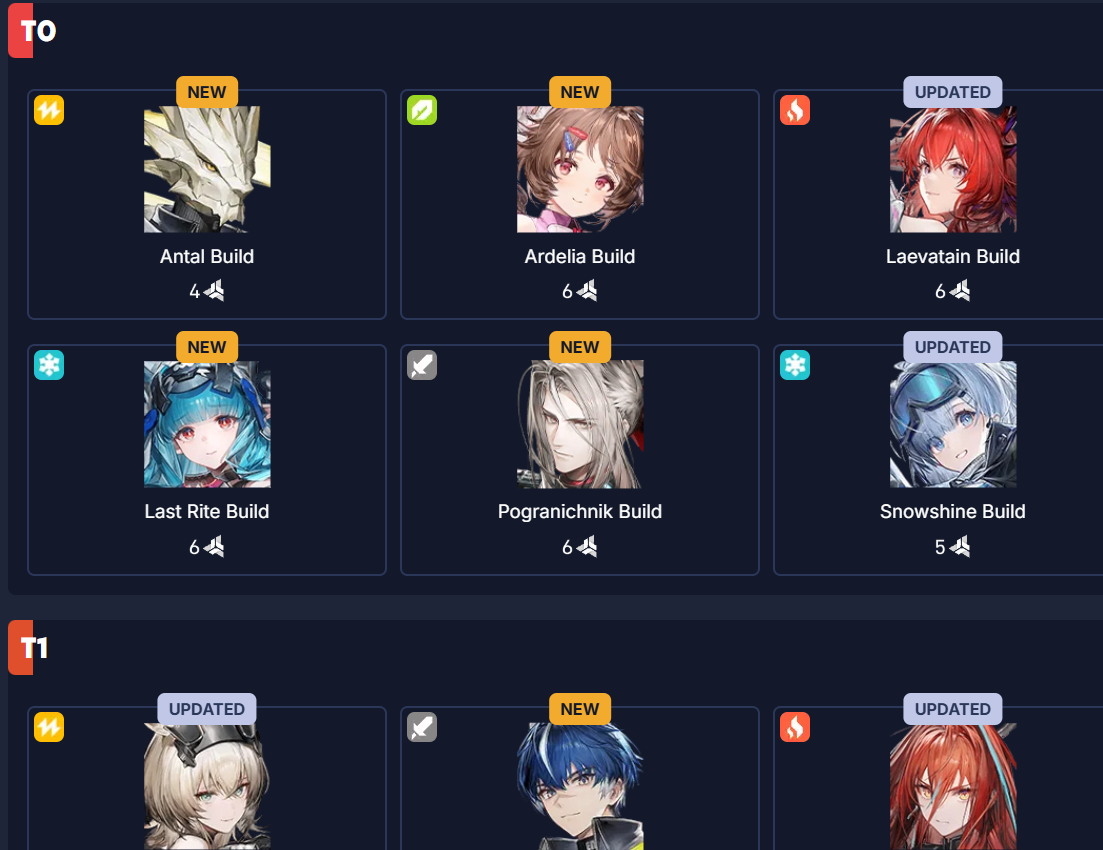Open the Laevatain Build page
This screenshot has width=1103, height=850.
point(952,256)
